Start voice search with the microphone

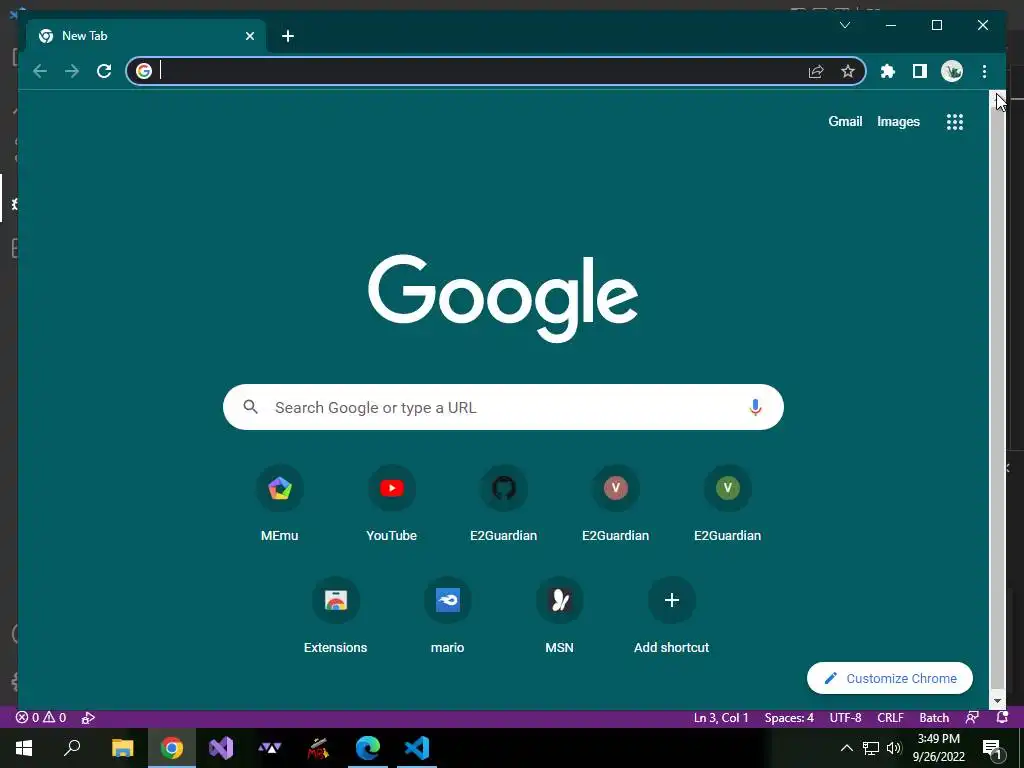coord(755,407)
